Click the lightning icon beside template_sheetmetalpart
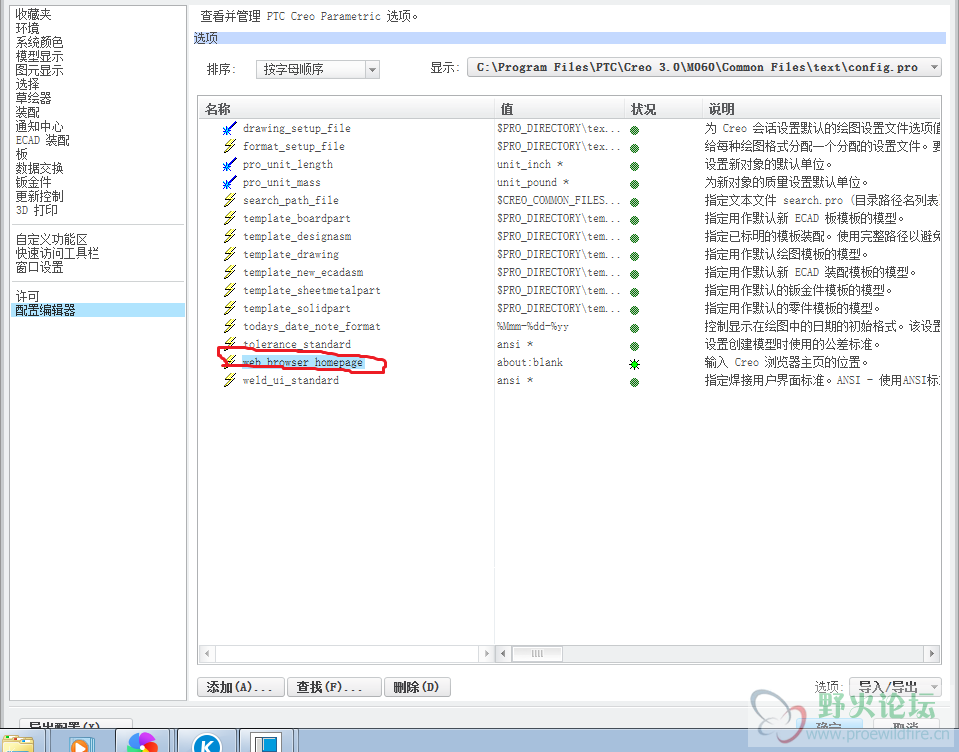Viewport: 959px width, 752px height. pyautogui.click(x=229, y=290)
